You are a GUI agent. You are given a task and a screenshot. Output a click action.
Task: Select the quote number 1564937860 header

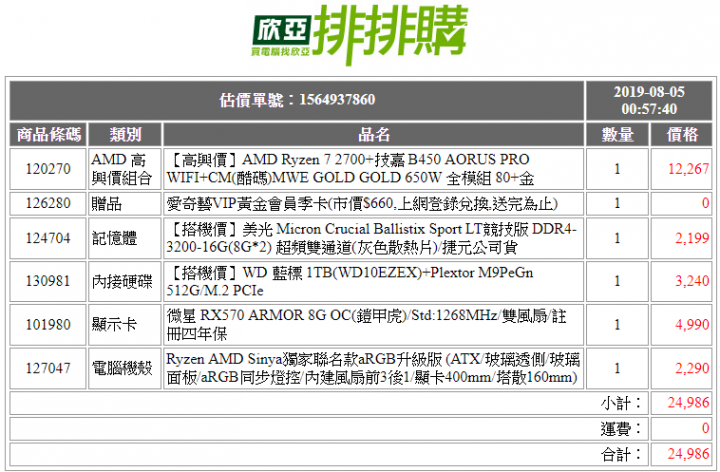point(297,100)
